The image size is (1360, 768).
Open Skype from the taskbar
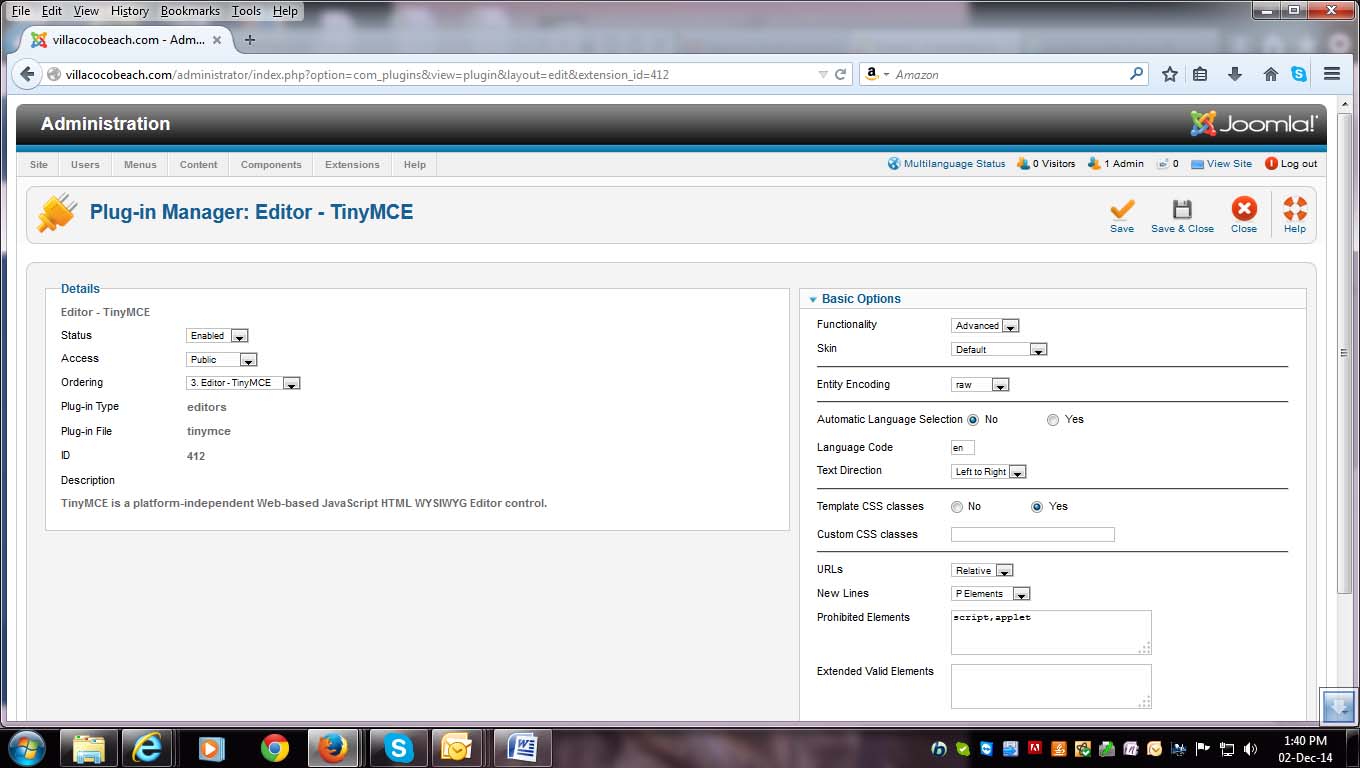399,748
